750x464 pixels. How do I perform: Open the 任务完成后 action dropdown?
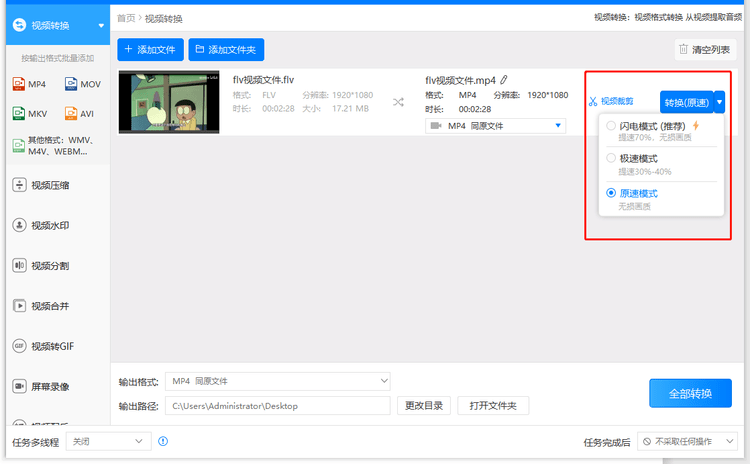coord(687,441)
